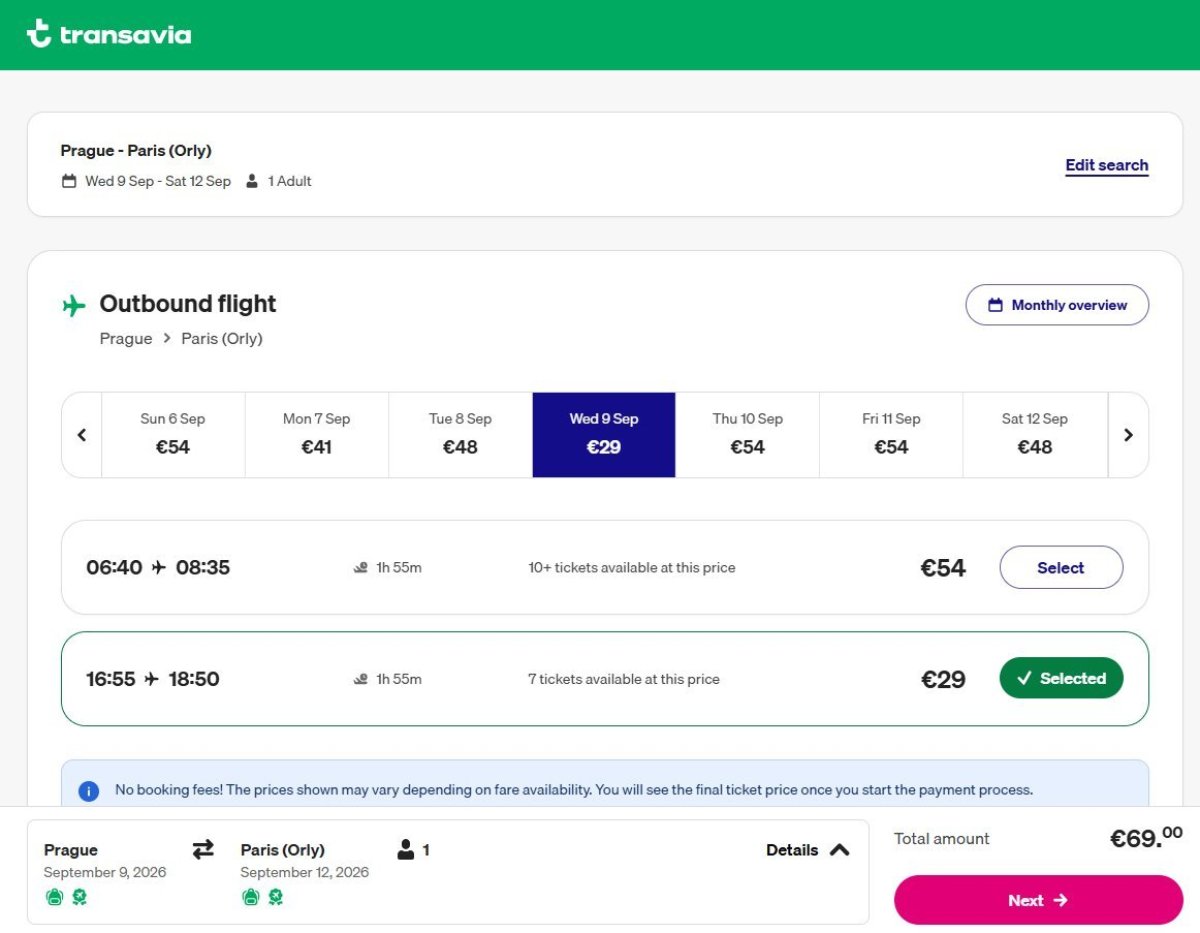Viewport: 1200px width, 933px height.
Task: Click the green airplane icon by Outbound flight
Action: point(74,305)
